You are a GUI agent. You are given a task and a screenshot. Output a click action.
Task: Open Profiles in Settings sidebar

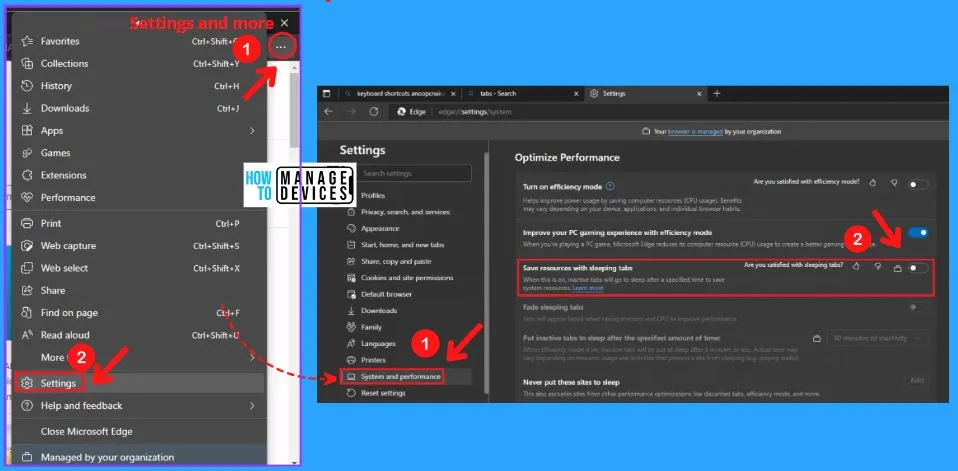(x=373, y=195)
